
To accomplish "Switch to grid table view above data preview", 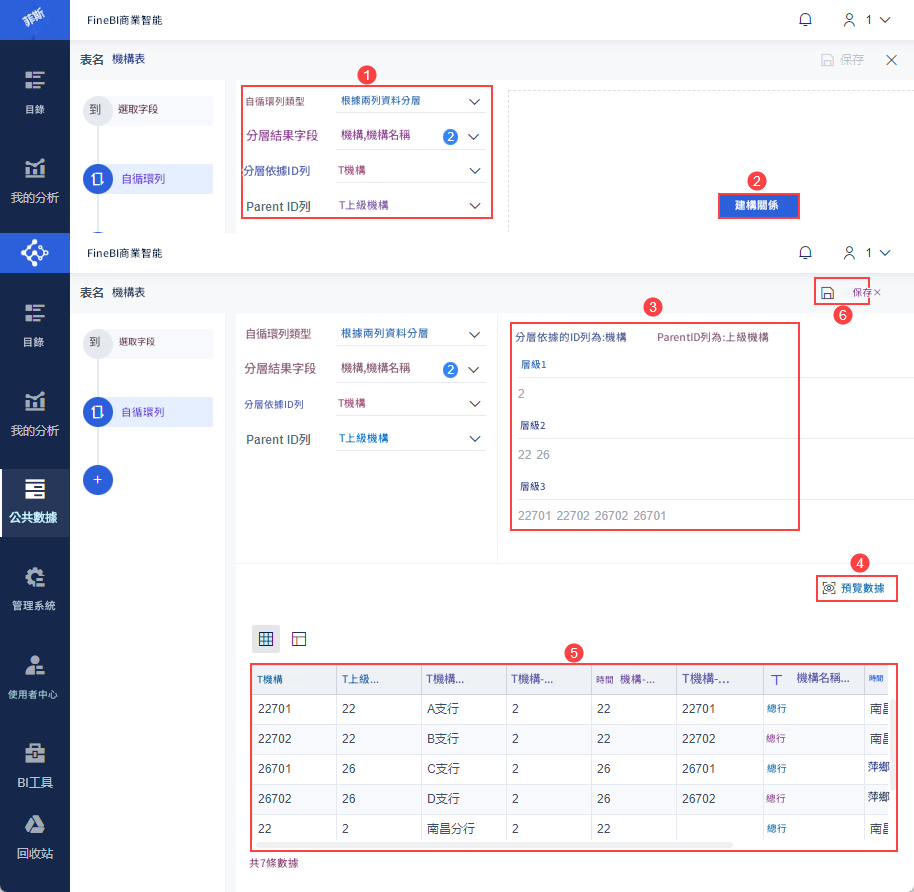I will [266, 638].
